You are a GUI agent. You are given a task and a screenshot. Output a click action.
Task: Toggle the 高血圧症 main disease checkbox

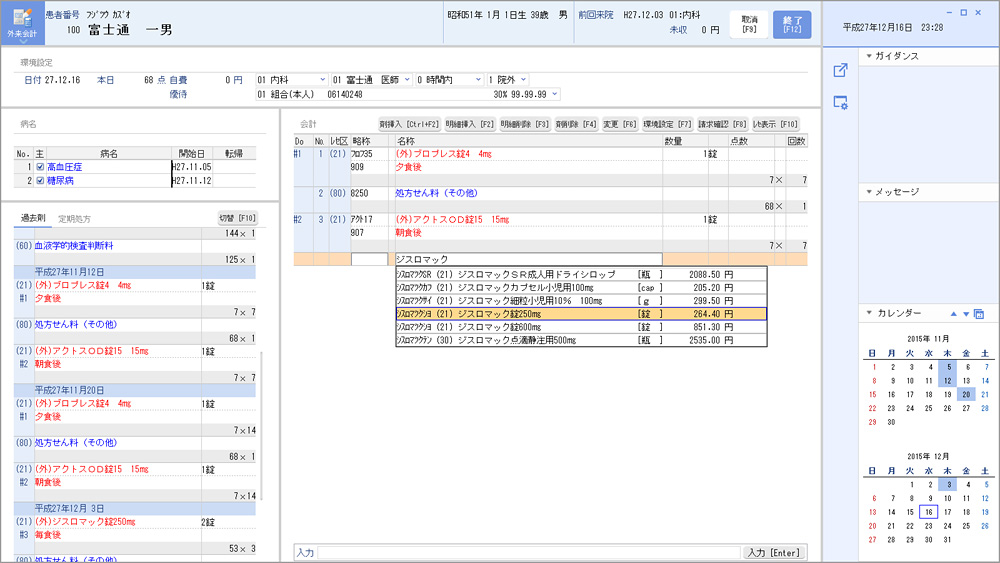[x=39, y=167]
